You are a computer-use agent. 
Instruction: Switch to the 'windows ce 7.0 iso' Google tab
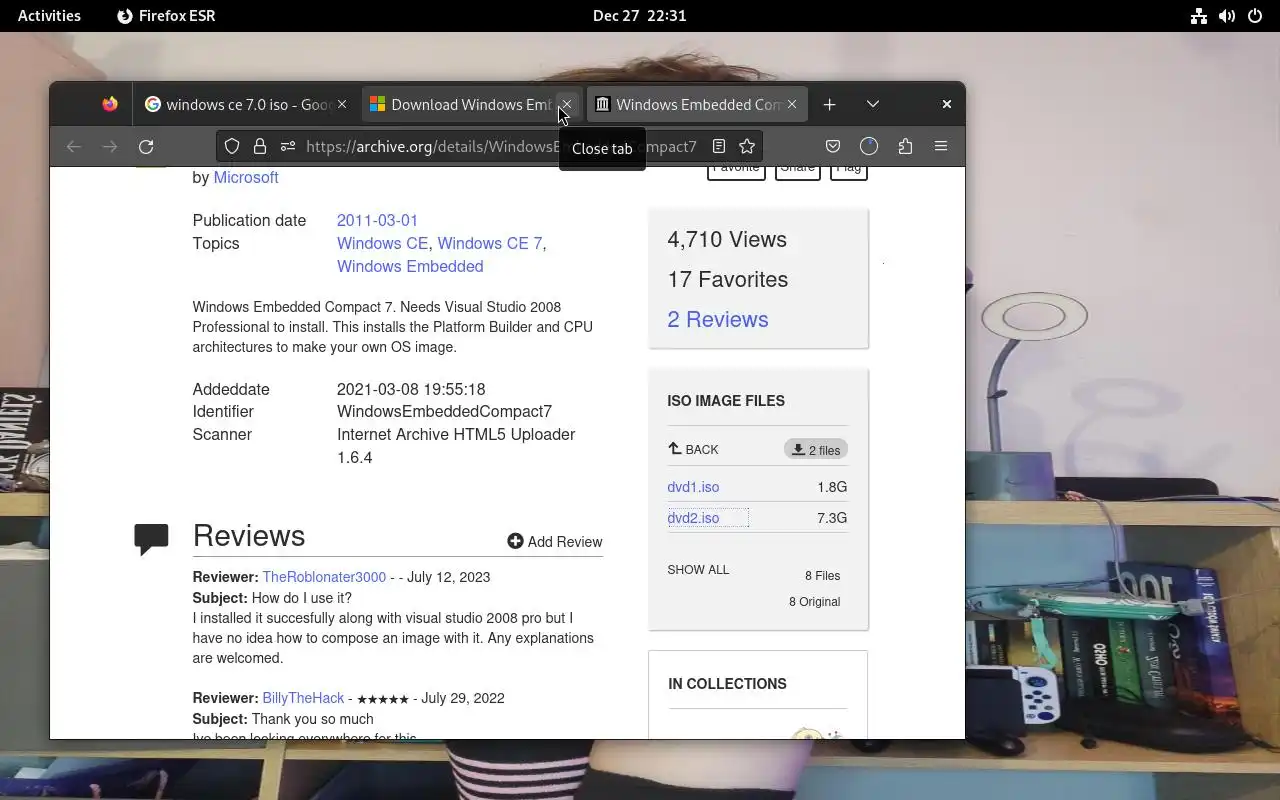click(247, 104)
